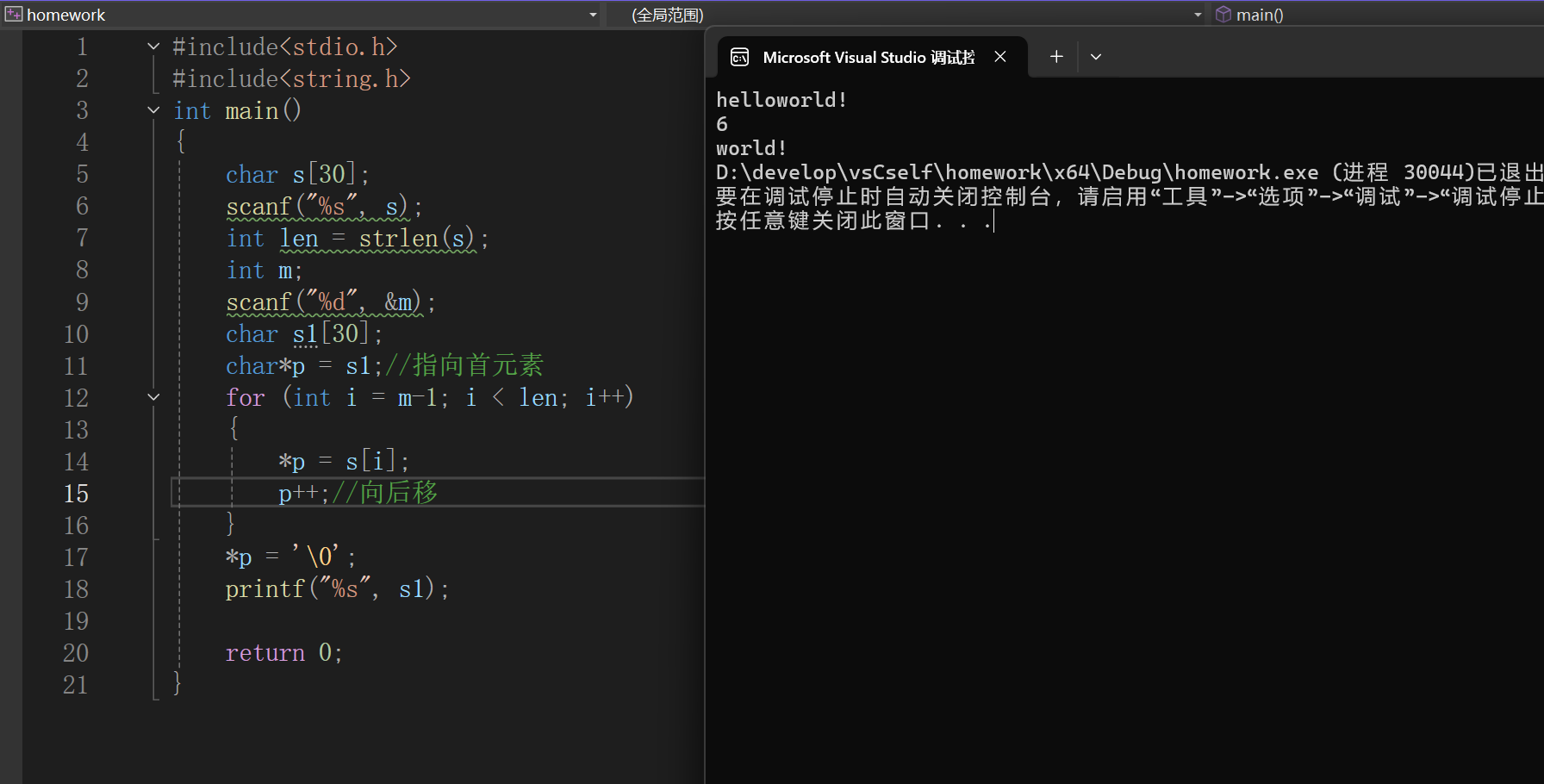Click line number 1 in the gutter

pos(83,47)
